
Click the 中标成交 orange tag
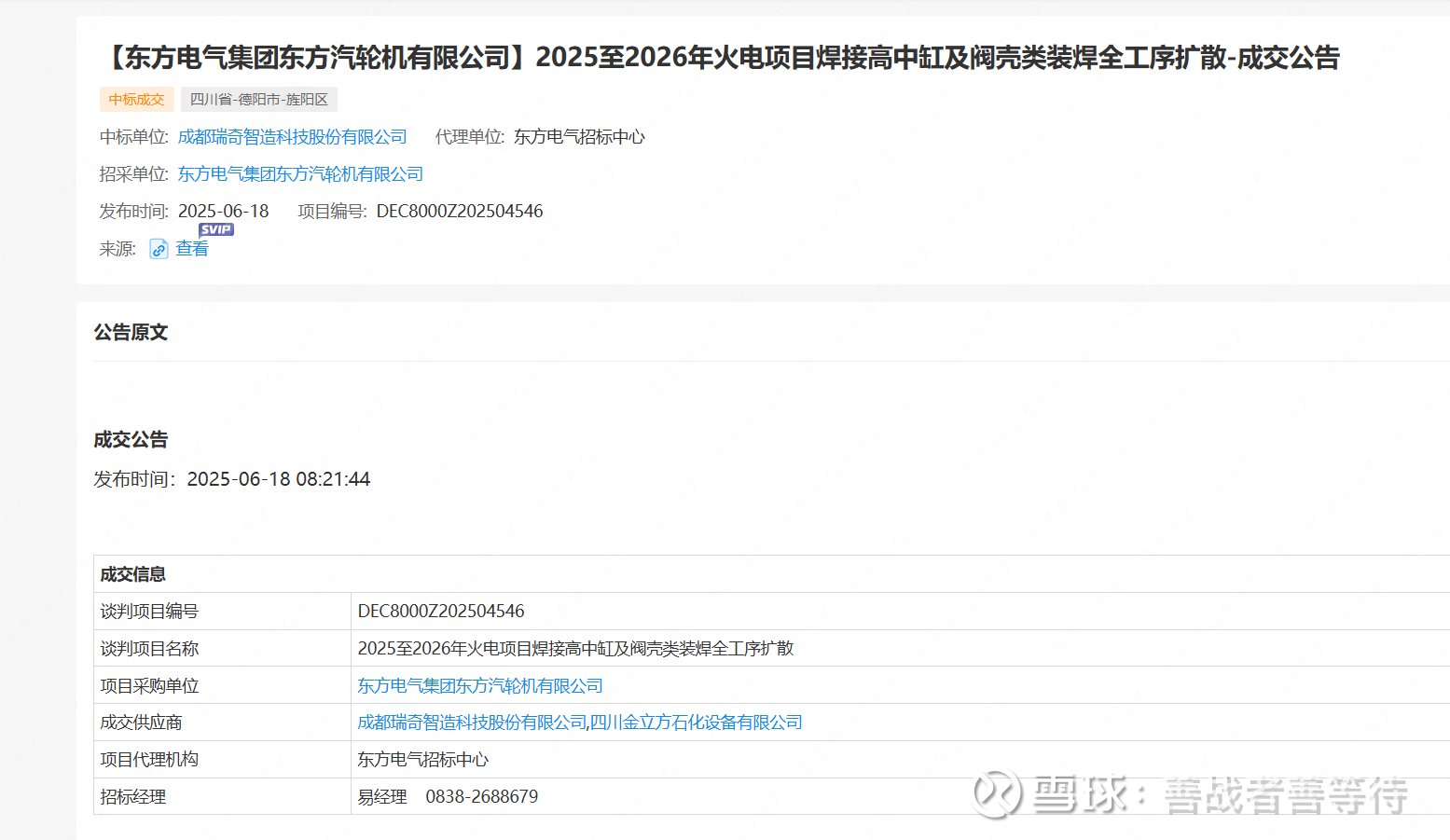click(x=137, y=100)
